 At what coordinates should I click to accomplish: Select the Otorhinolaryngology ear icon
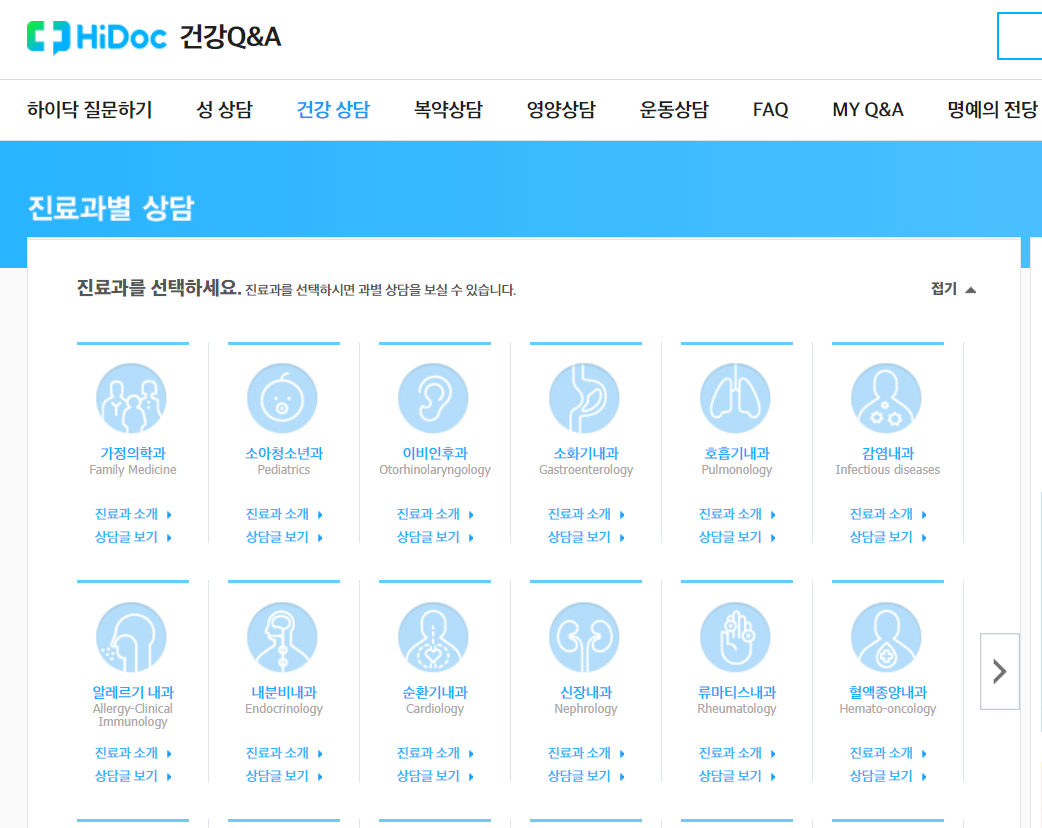pyautogui.click(x=435, y=397)
